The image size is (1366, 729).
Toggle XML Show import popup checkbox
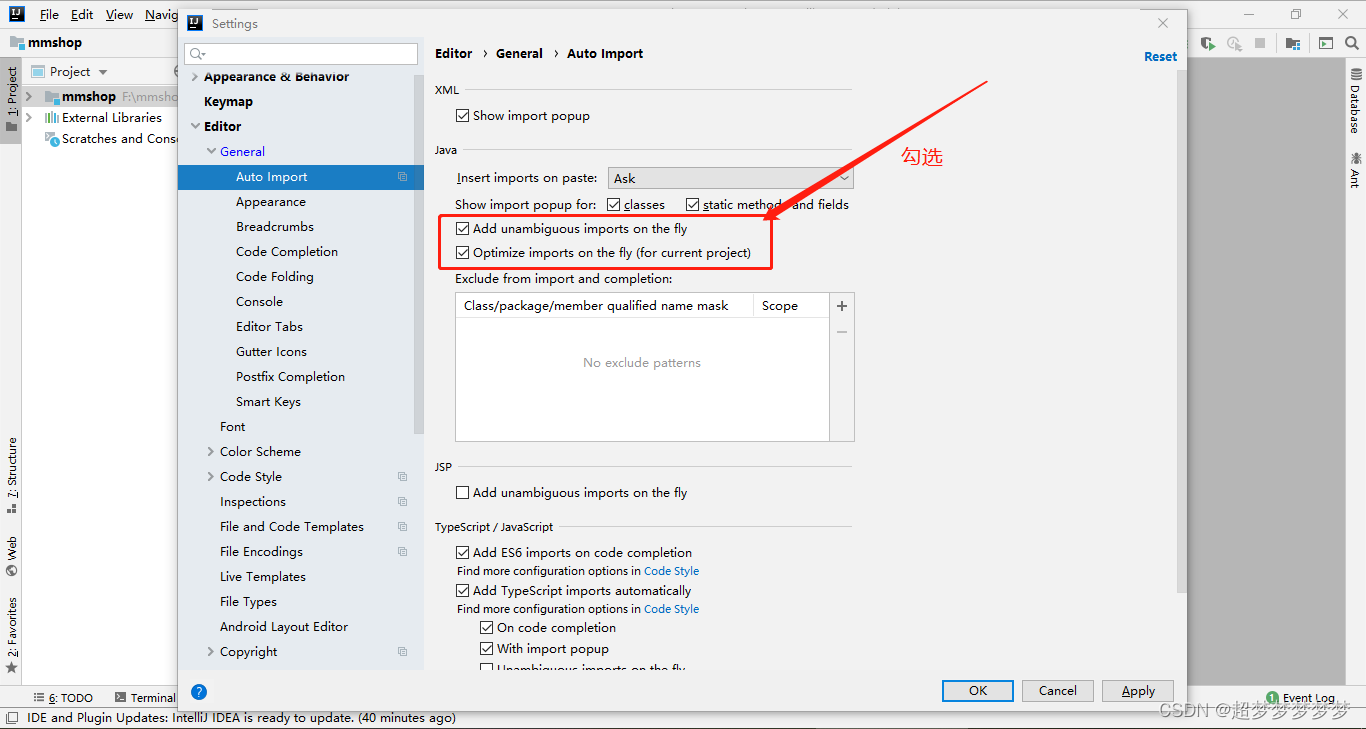[x=462, y=116]
